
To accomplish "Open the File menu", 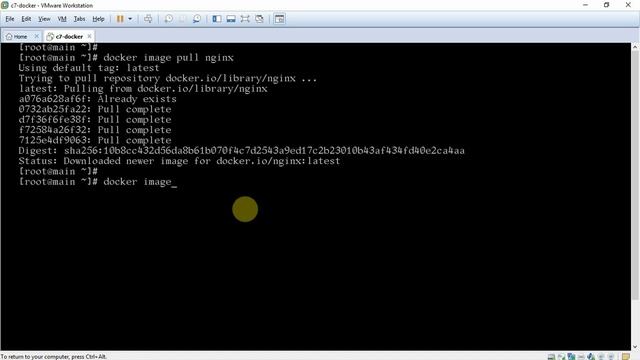I will 10,19.
